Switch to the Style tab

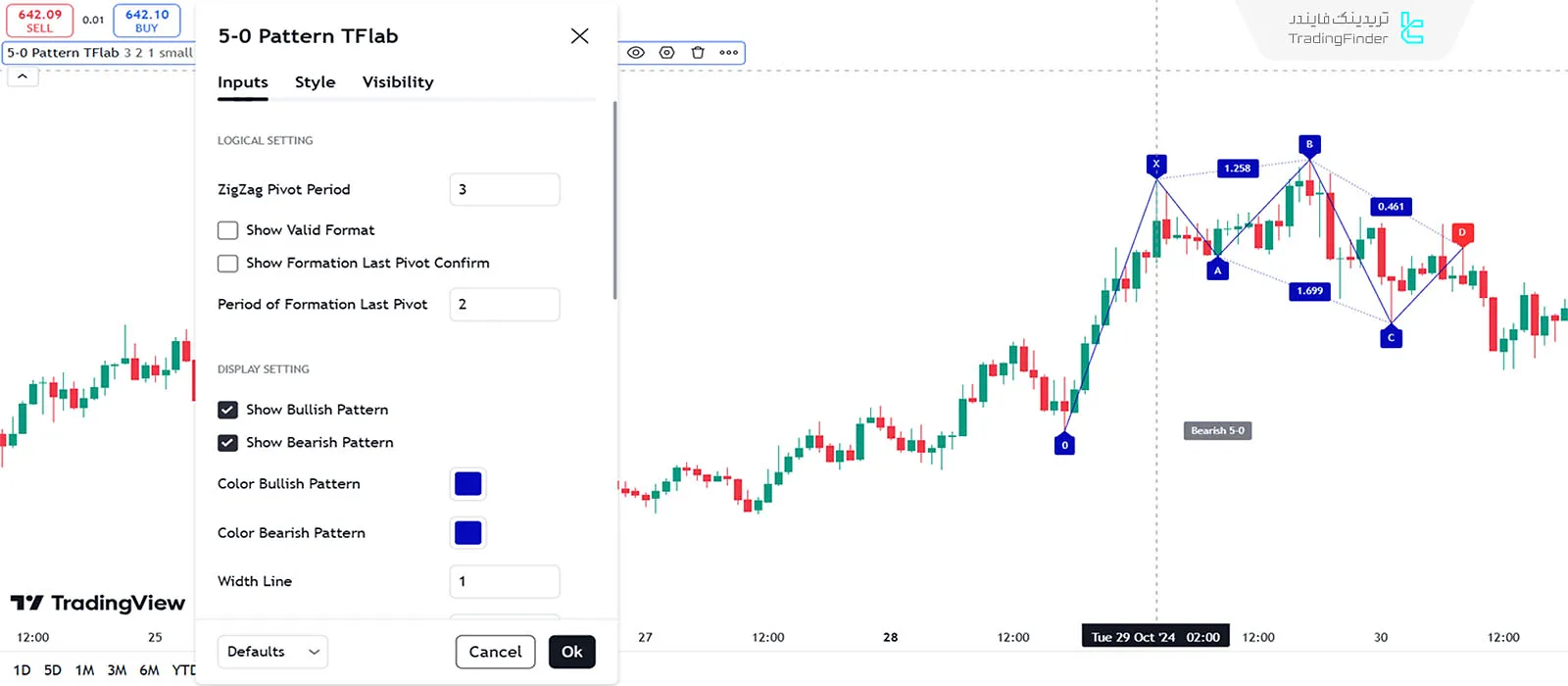pos(315,82)
